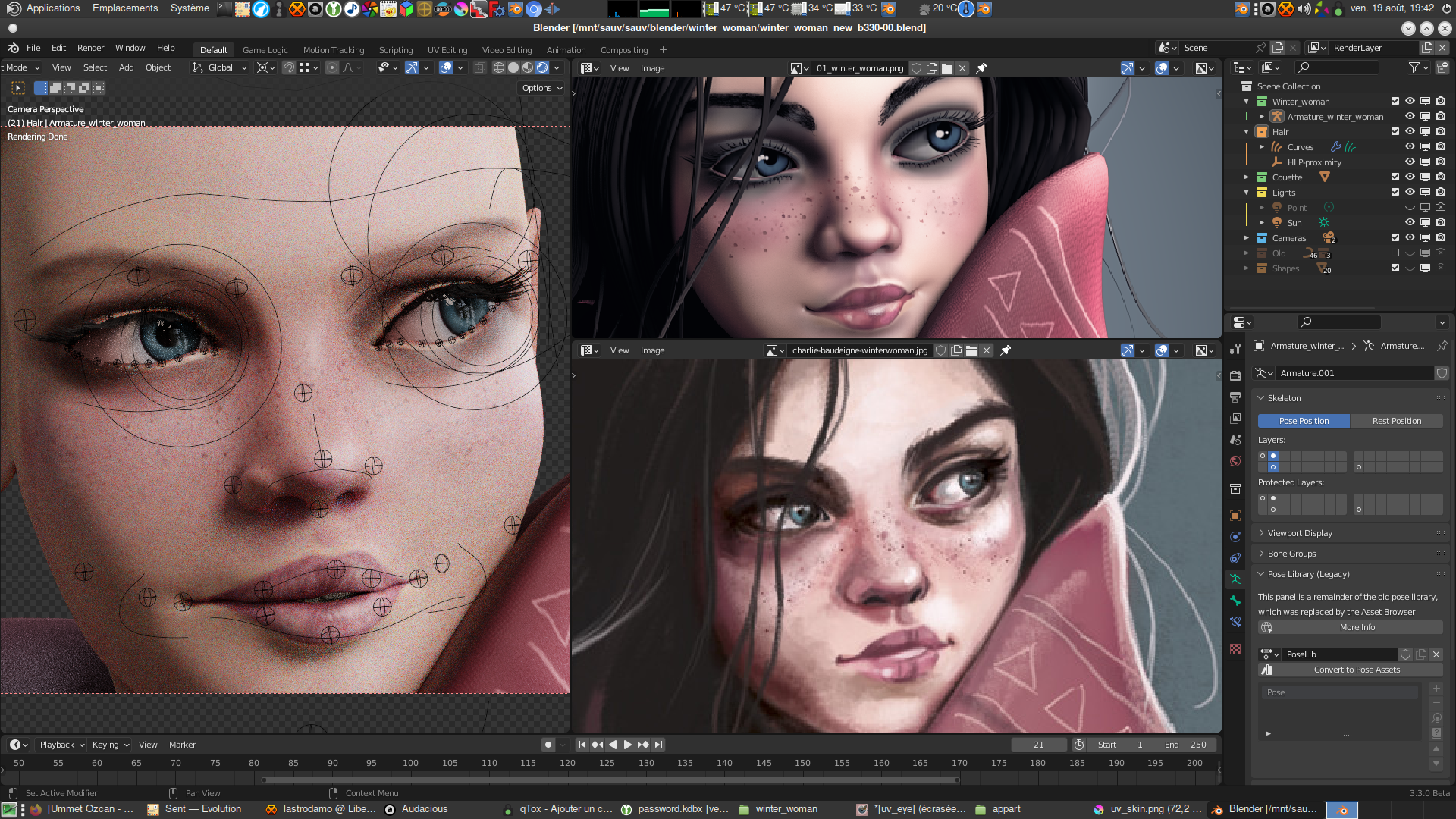
Task: Unlink the PoseLib action
Action: click(x=1436, y=654)
